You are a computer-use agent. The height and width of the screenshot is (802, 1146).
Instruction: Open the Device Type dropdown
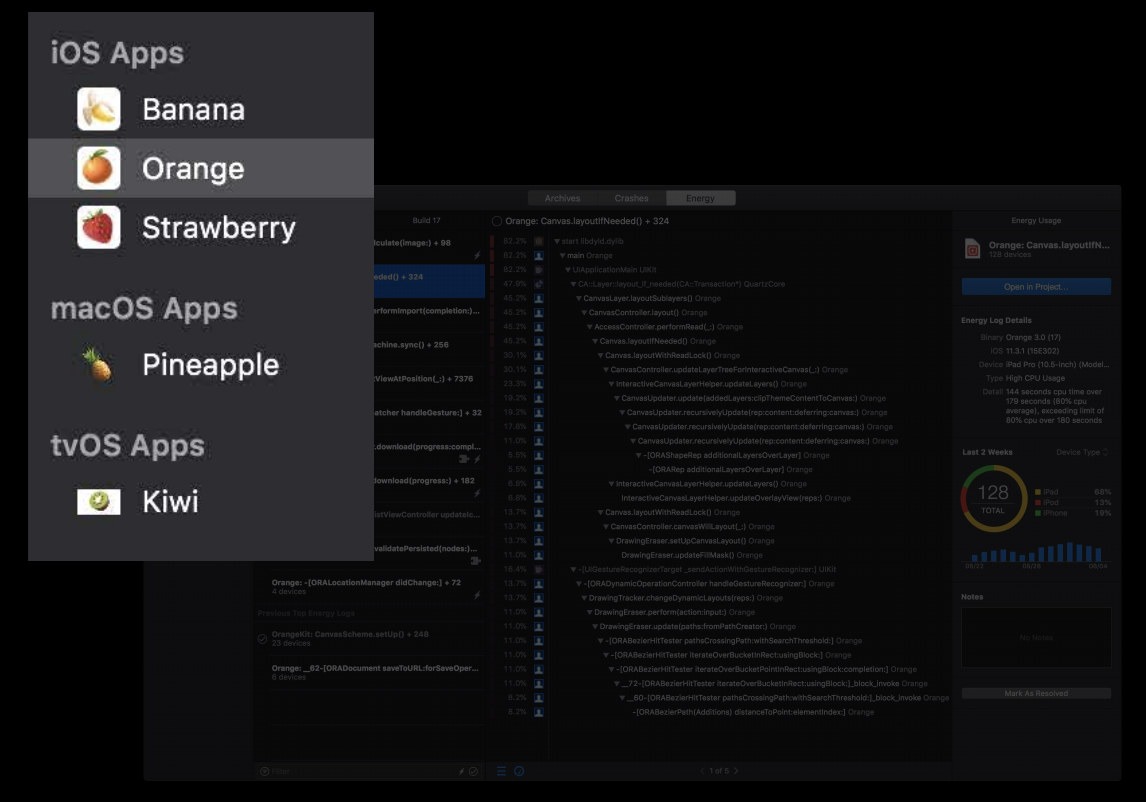[1082, 453]
